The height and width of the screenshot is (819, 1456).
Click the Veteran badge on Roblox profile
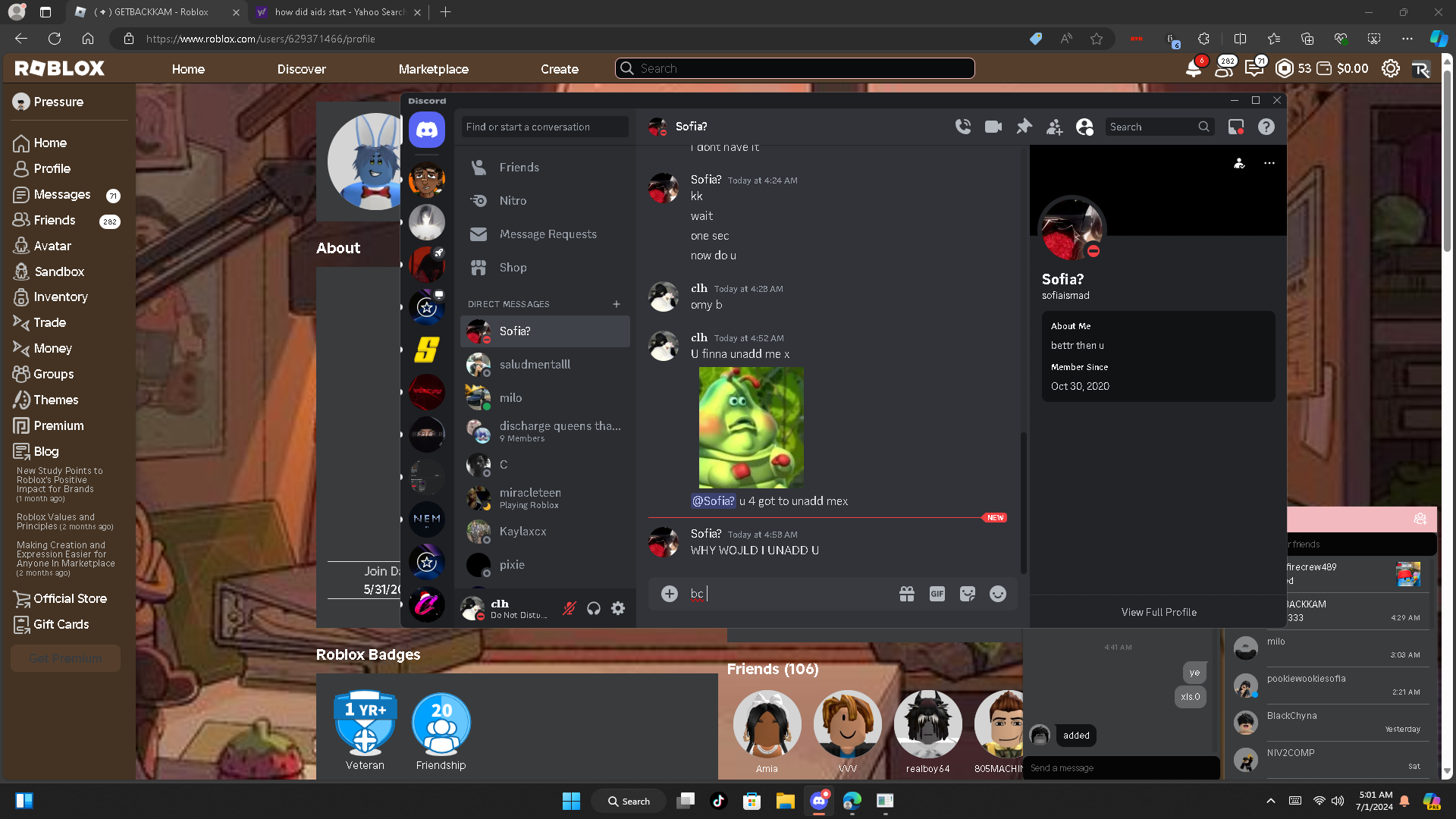click(365, 723)
